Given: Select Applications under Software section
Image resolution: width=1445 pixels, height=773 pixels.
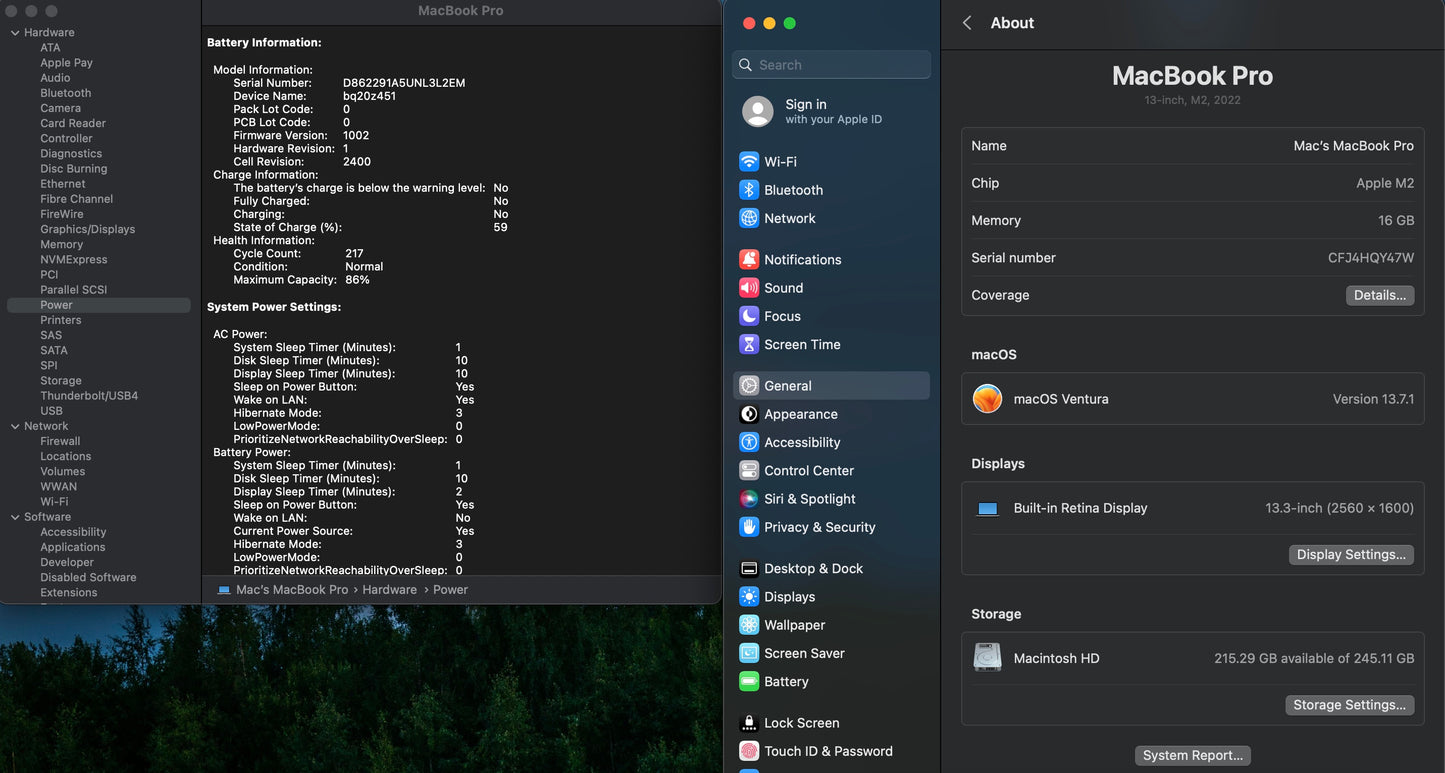Looking at the screenshot, I should 73,547.
